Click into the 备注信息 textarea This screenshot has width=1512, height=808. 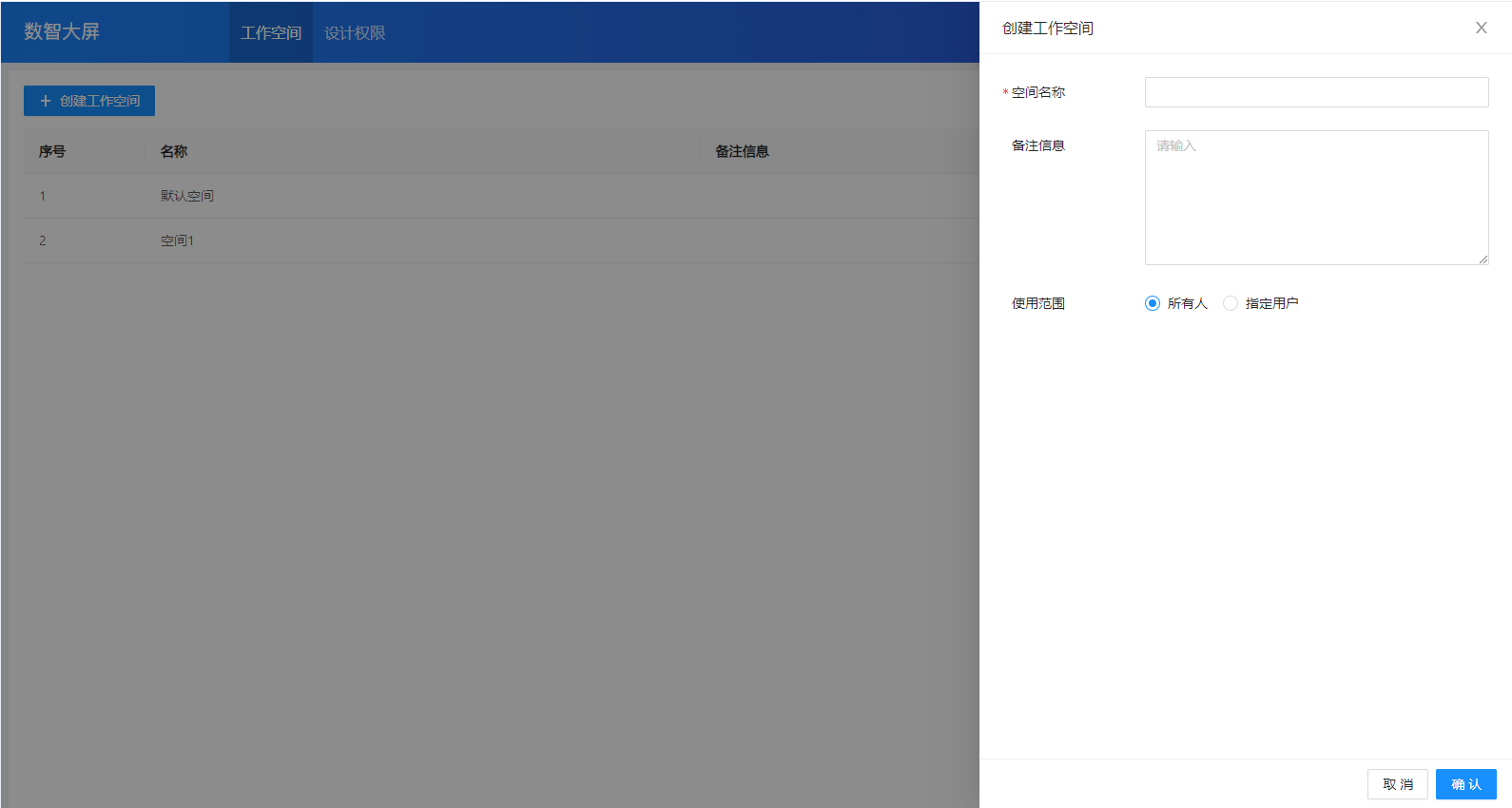point(1316,197)
